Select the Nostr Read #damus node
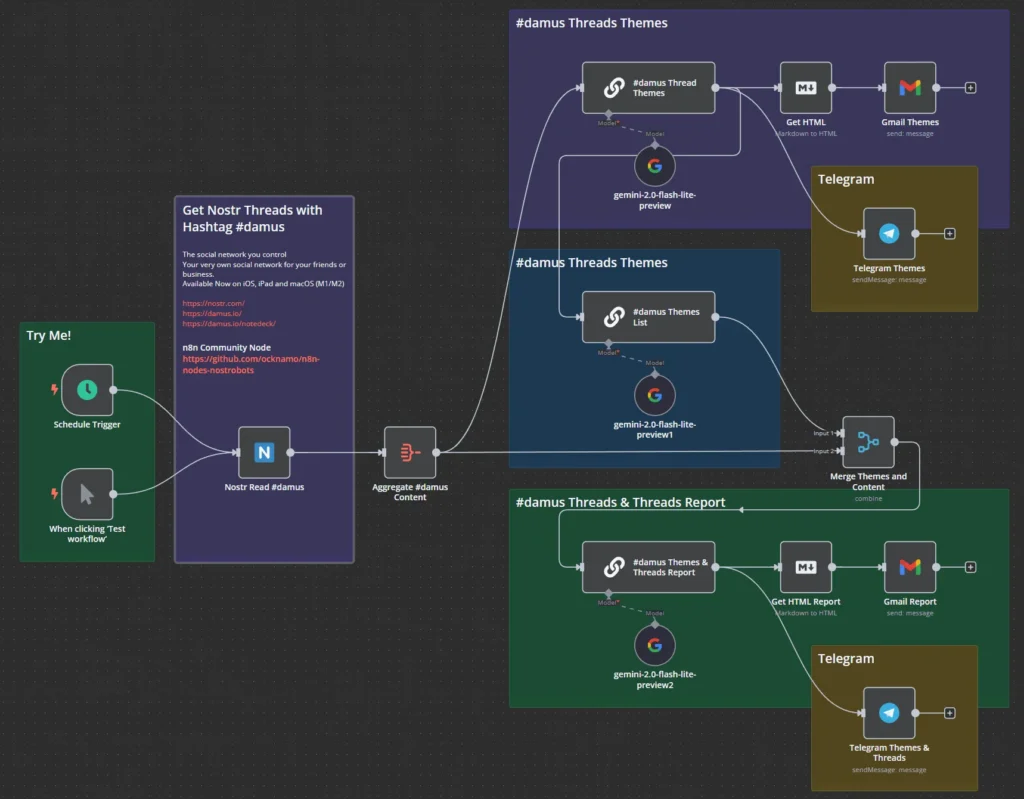 point(264,452)
